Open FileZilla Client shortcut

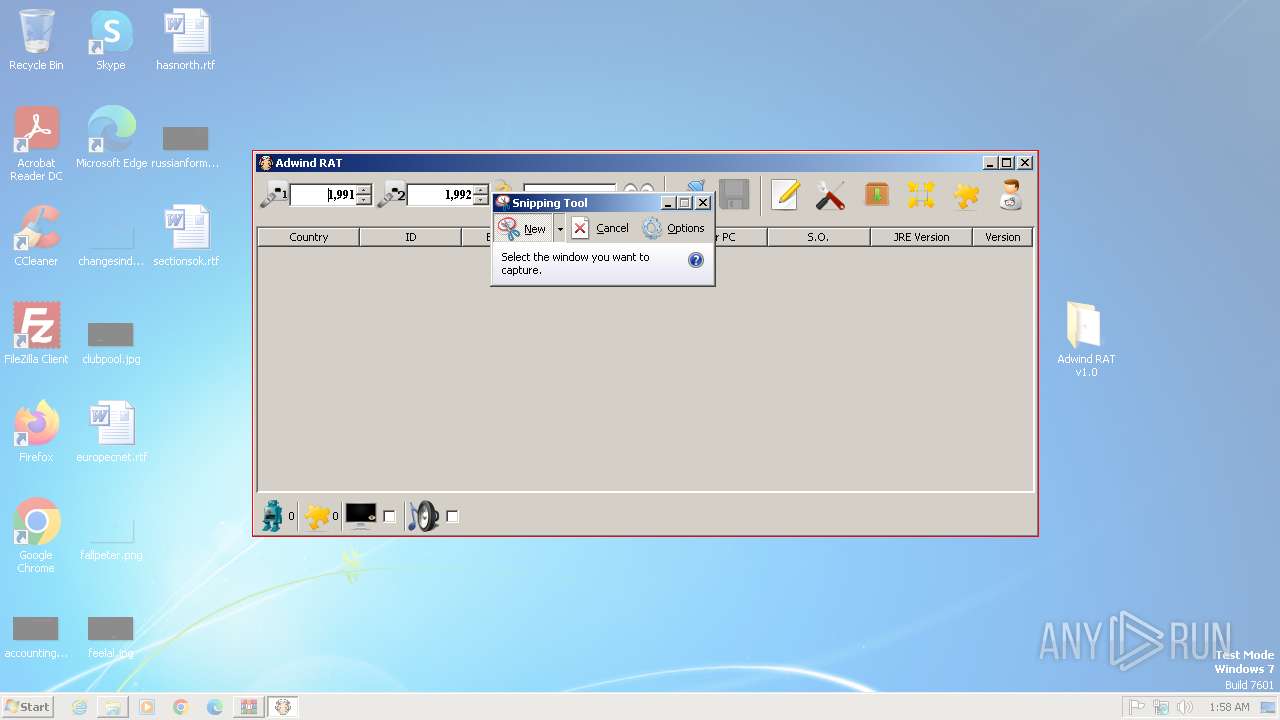[x=36, y=334]
